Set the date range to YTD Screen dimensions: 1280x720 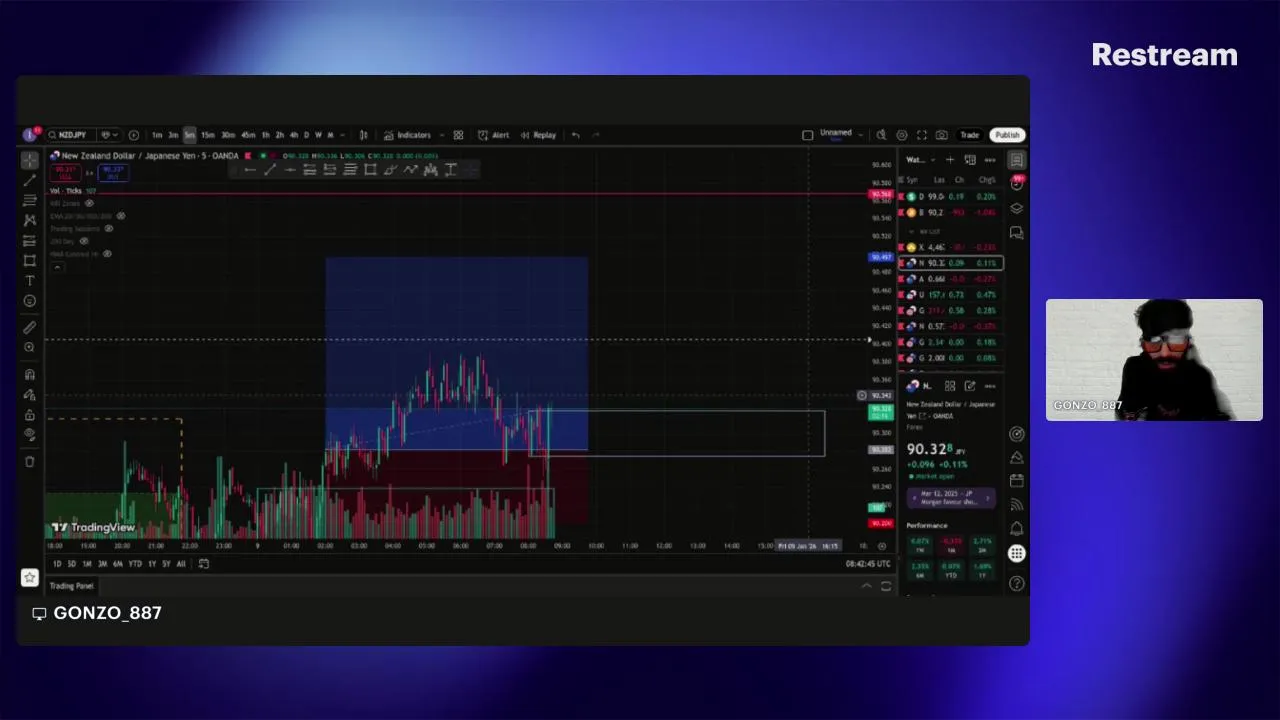click(x=135, y=563)
